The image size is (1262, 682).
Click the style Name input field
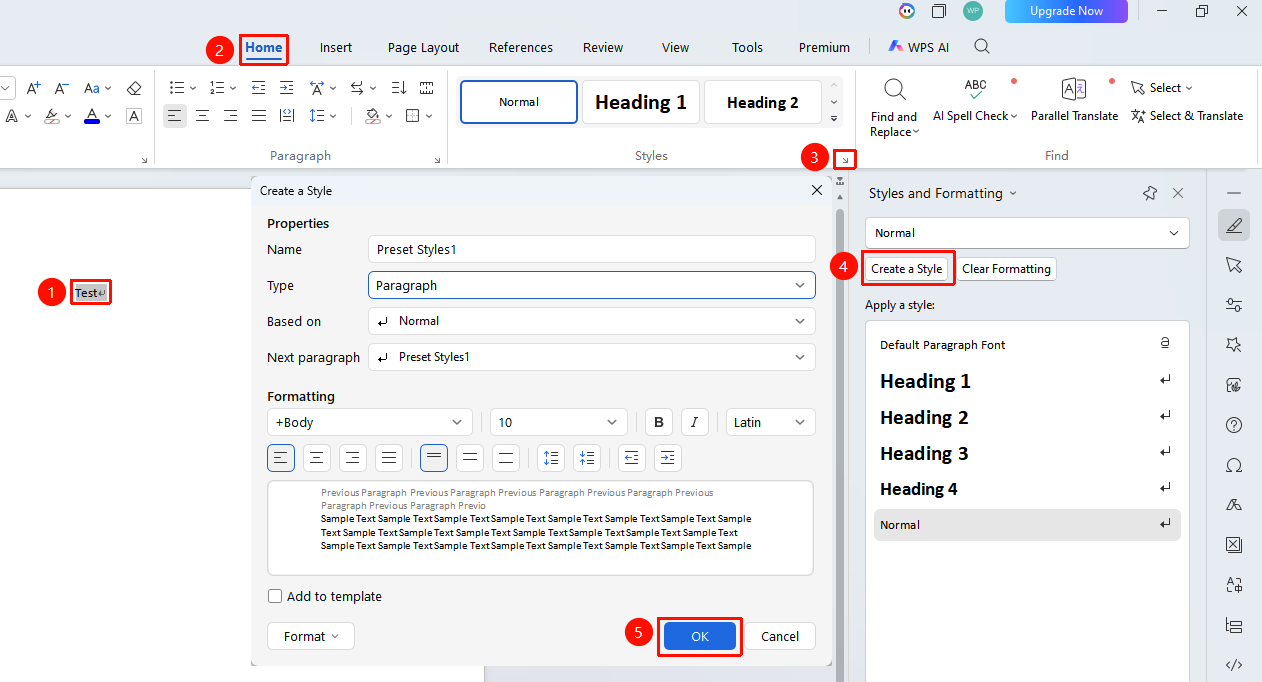tap(592, 249)
